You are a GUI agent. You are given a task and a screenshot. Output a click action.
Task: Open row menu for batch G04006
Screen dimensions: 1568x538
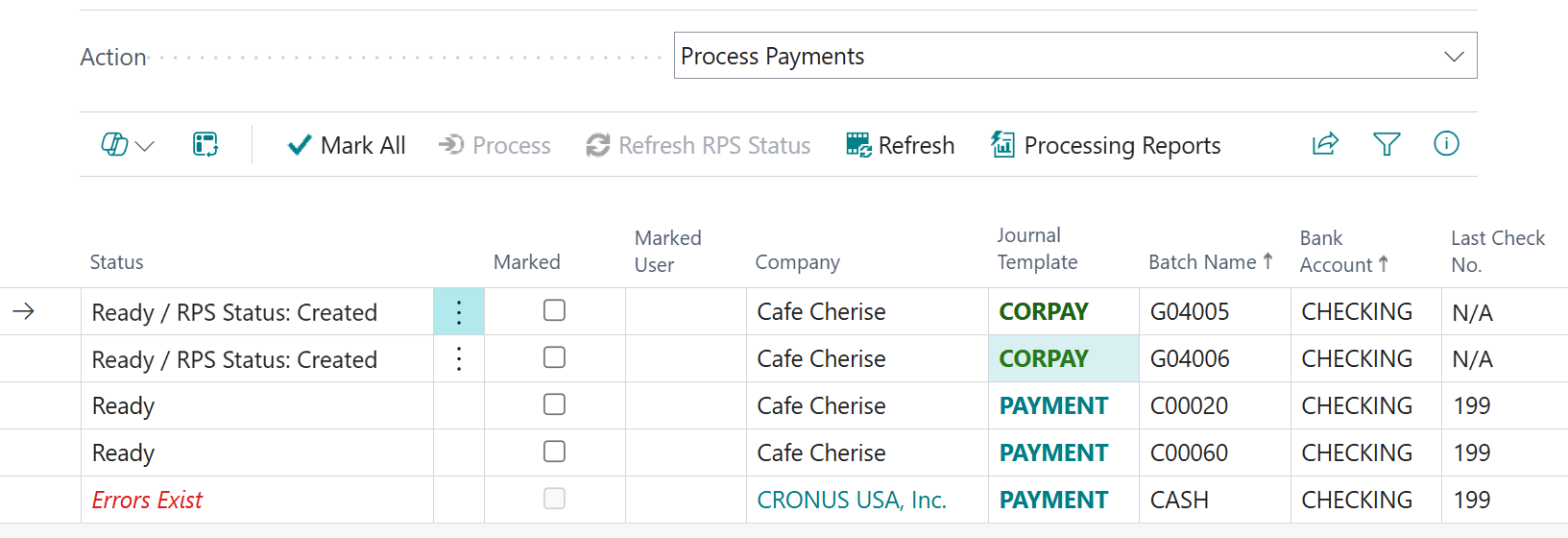pyautogui.click(x=459, y=359)
